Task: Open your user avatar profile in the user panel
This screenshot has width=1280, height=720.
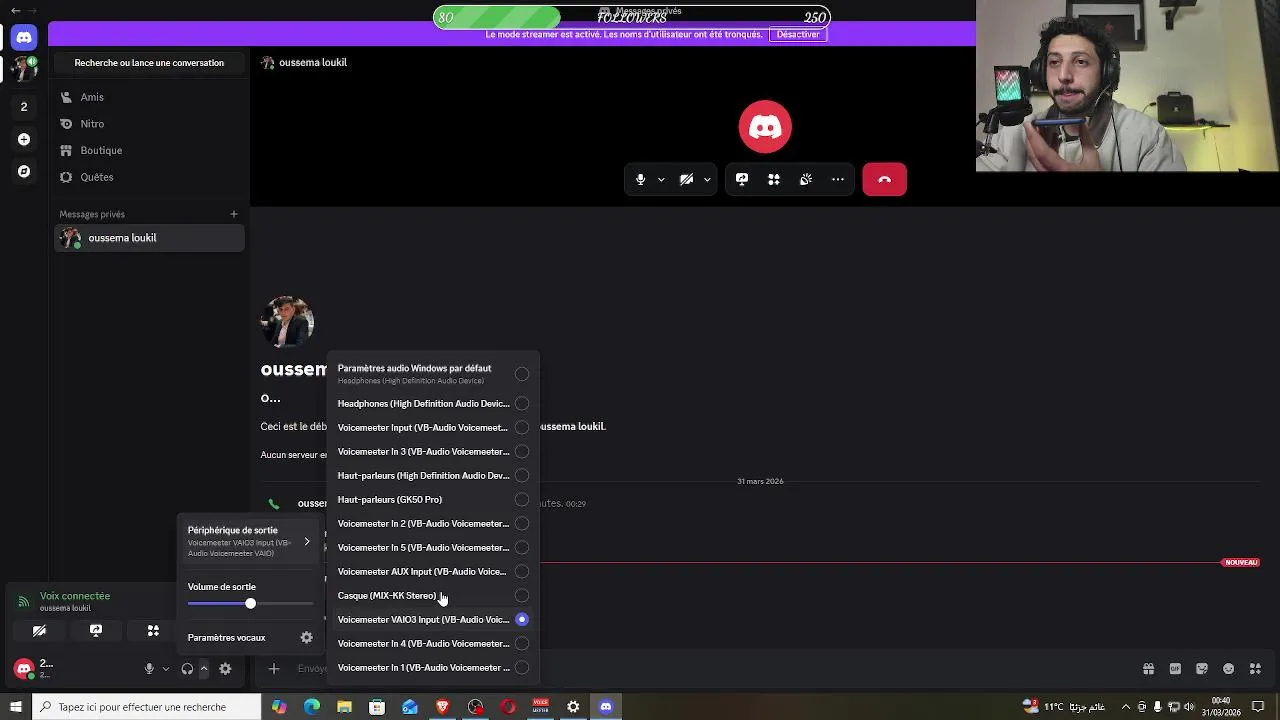Action: coord(24,669)
